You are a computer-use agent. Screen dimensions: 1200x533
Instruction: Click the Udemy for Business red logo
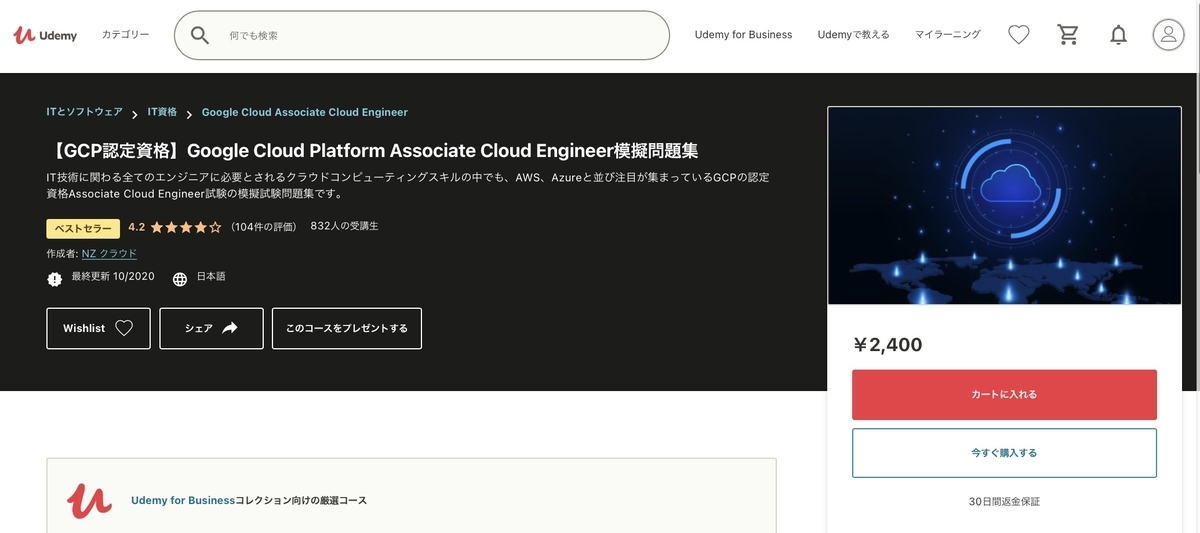point(89,500)
